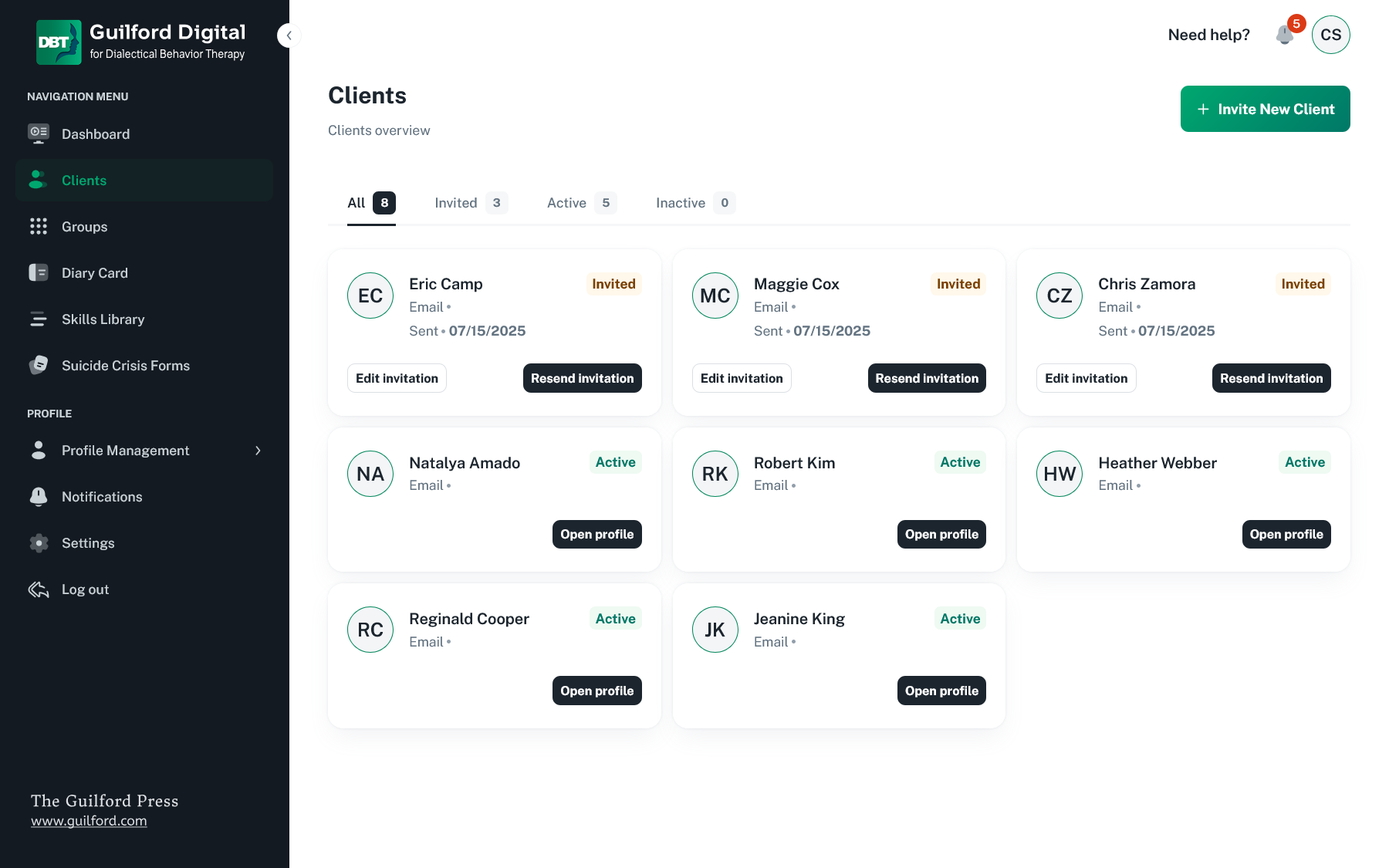
Task: Collapse the sidebar with chevron button
Action: tap(289, 35)
